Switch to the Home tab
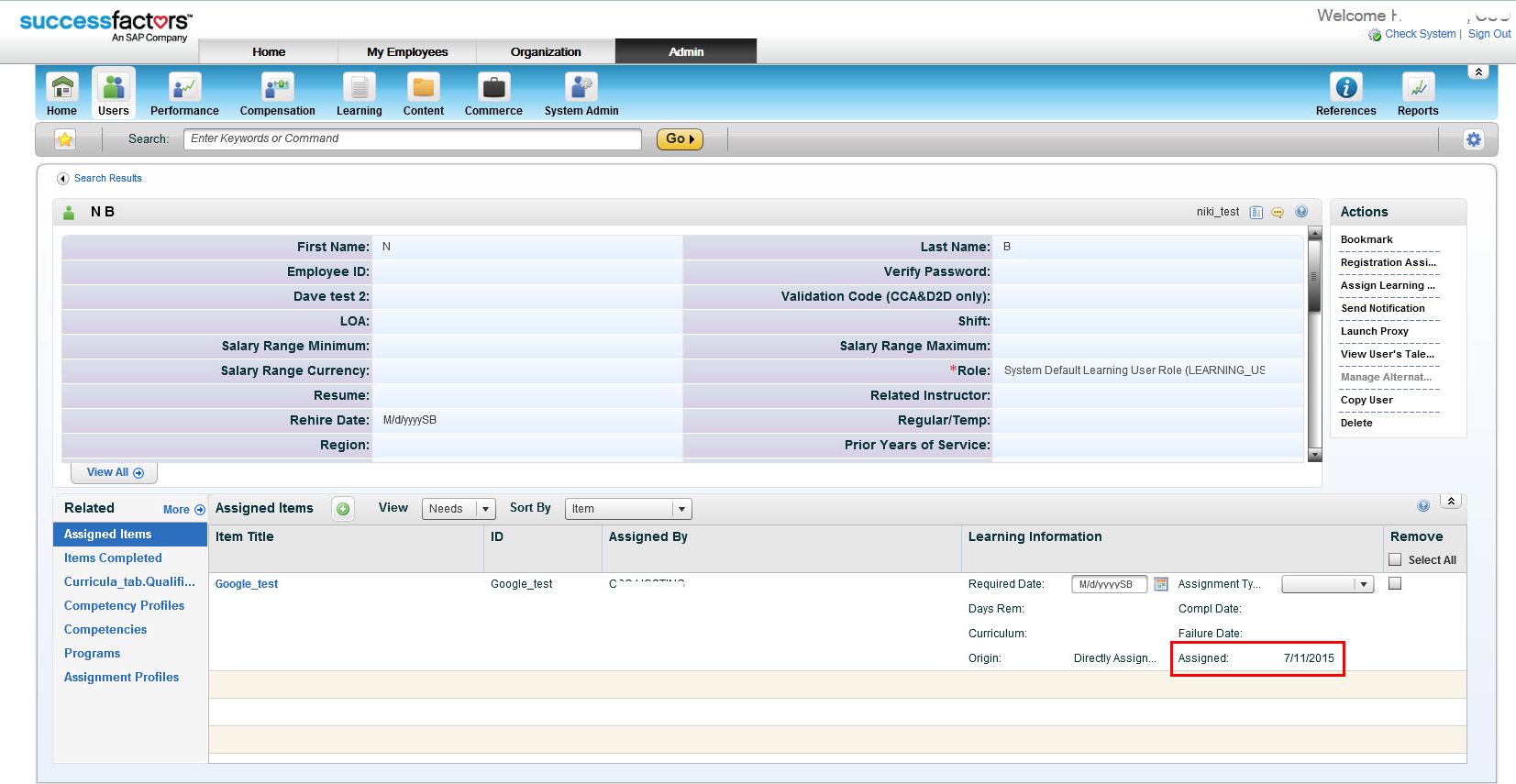This screenshot has width=1516, height=784. click(269, 51)
